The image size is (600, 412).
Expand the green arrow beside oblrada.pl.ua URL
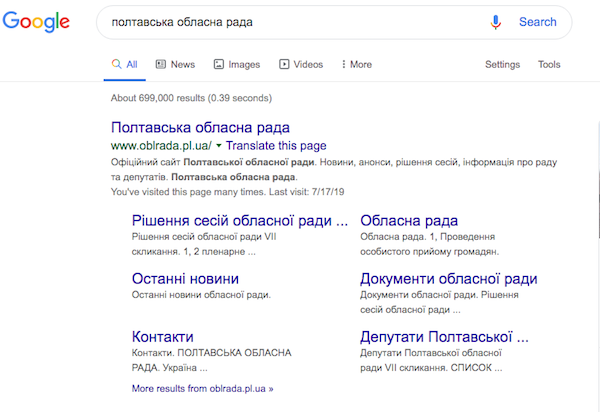click(218, 146)
